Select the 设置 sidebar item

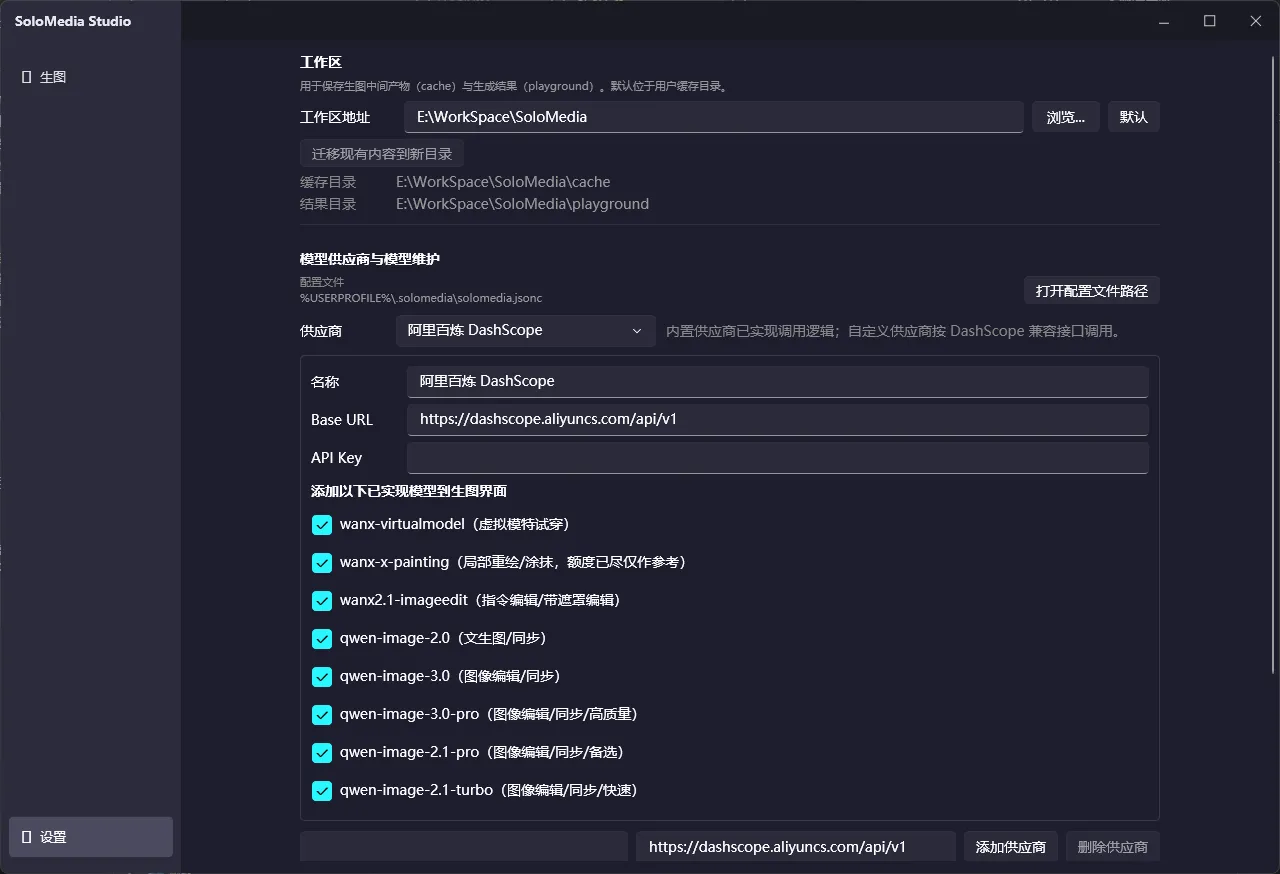90,837
